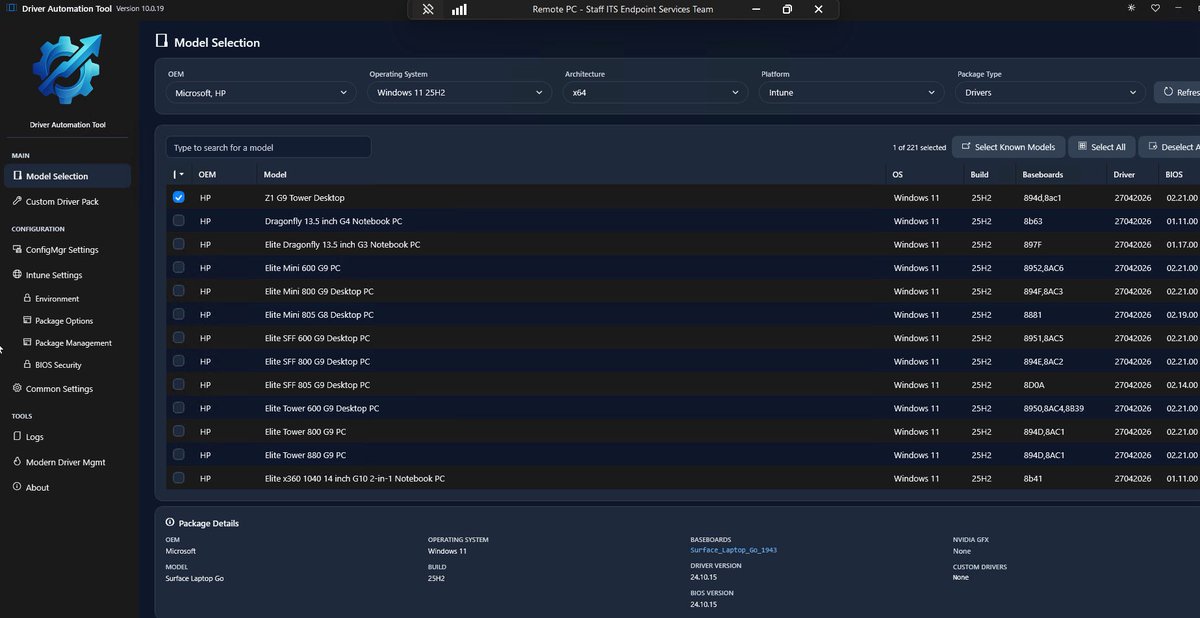Click the Surface_Laptop_Go_1943 baseboard link
The image size is (1200, 618).
coord(733,551)
